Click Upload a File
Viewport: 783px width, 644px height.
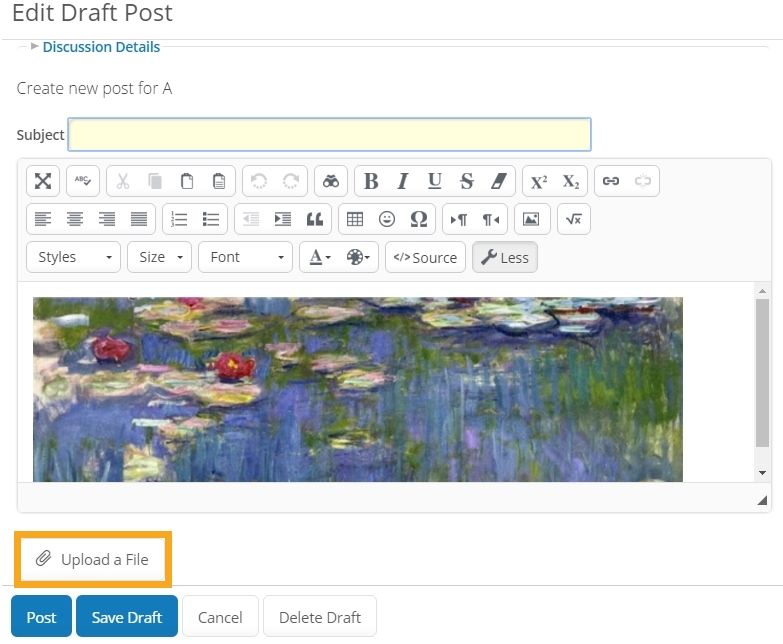point(93,559)
